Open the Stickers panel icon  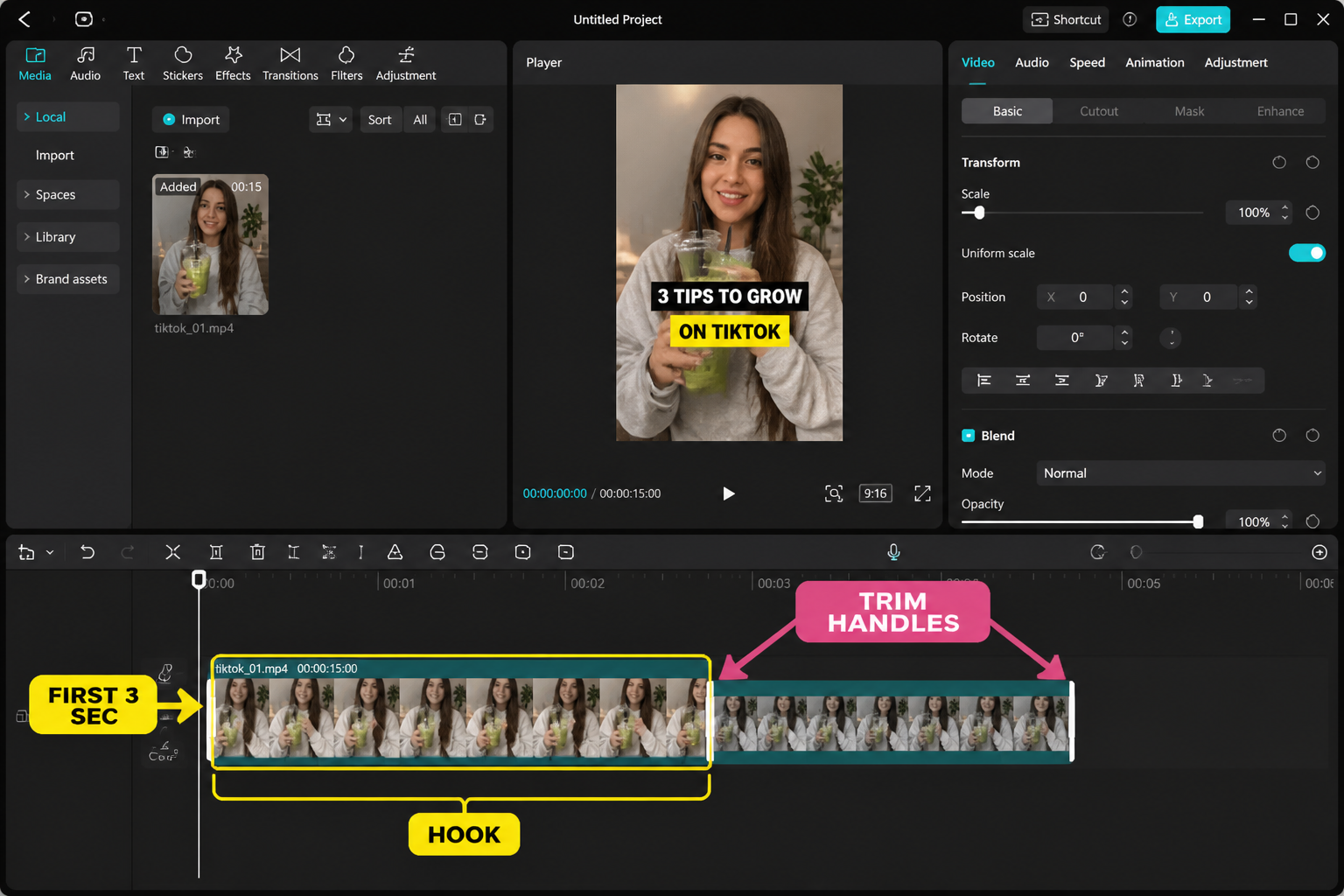point(183,63)
